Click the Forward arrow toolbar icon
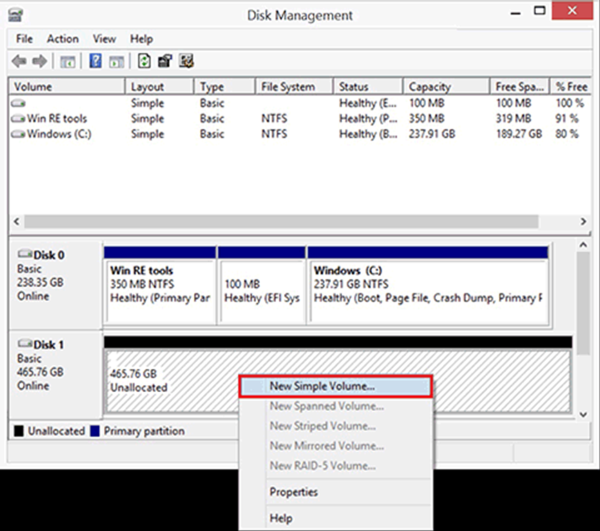Image resolution: width=600 pixels, height=531 pixels. tap(39, 61)
